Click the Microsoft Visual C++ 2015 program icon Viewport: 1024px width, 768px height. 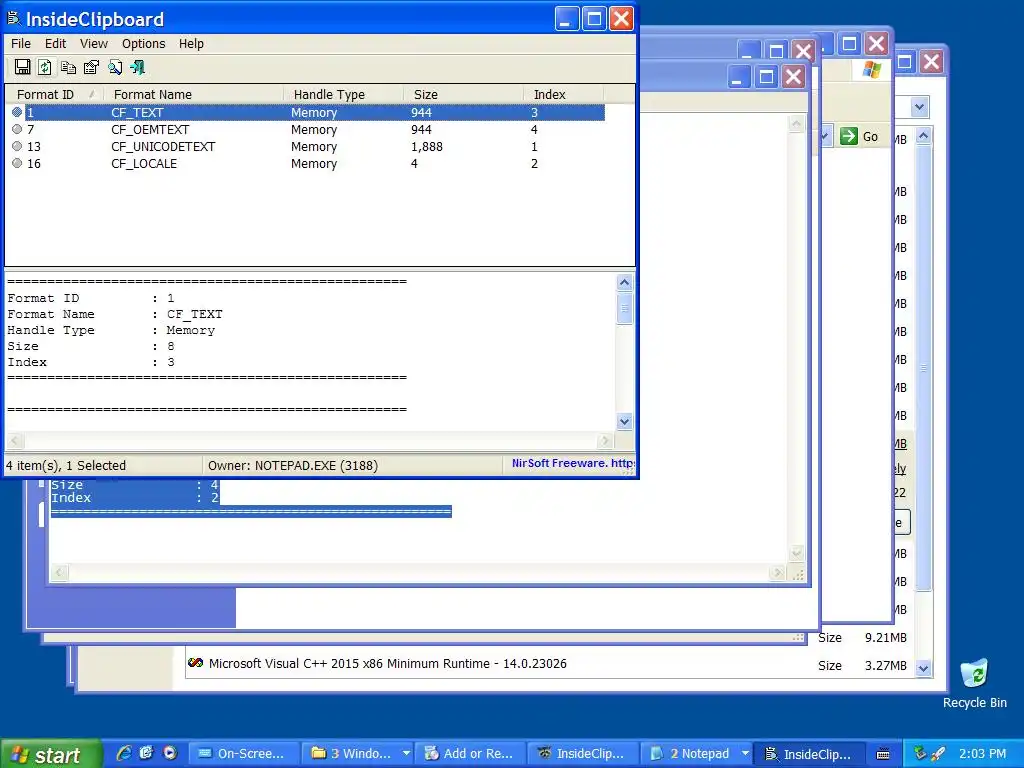(195, 663)
